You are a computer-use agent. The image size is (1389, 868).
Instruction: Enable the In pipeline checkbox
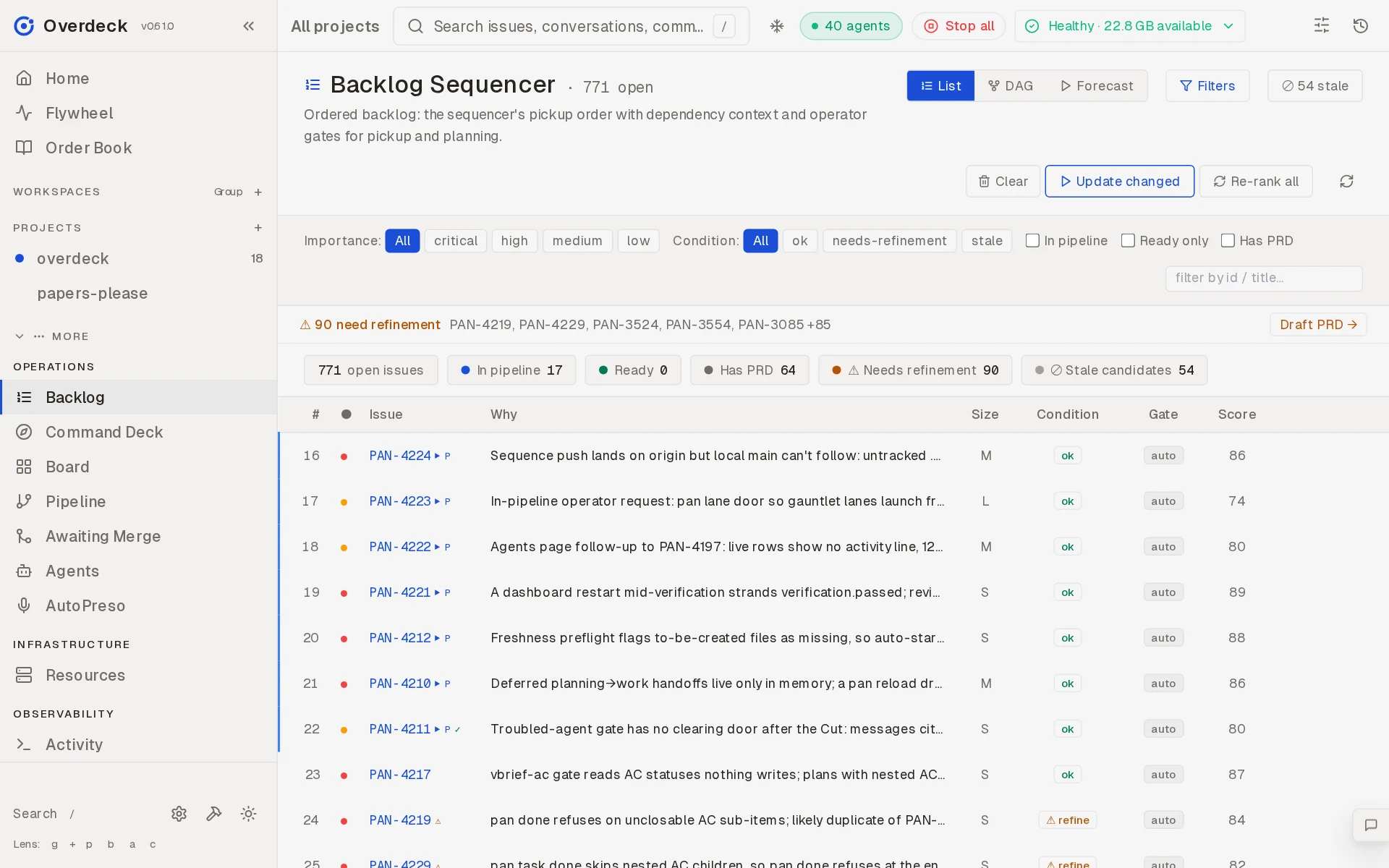[x=1033, y=241]
